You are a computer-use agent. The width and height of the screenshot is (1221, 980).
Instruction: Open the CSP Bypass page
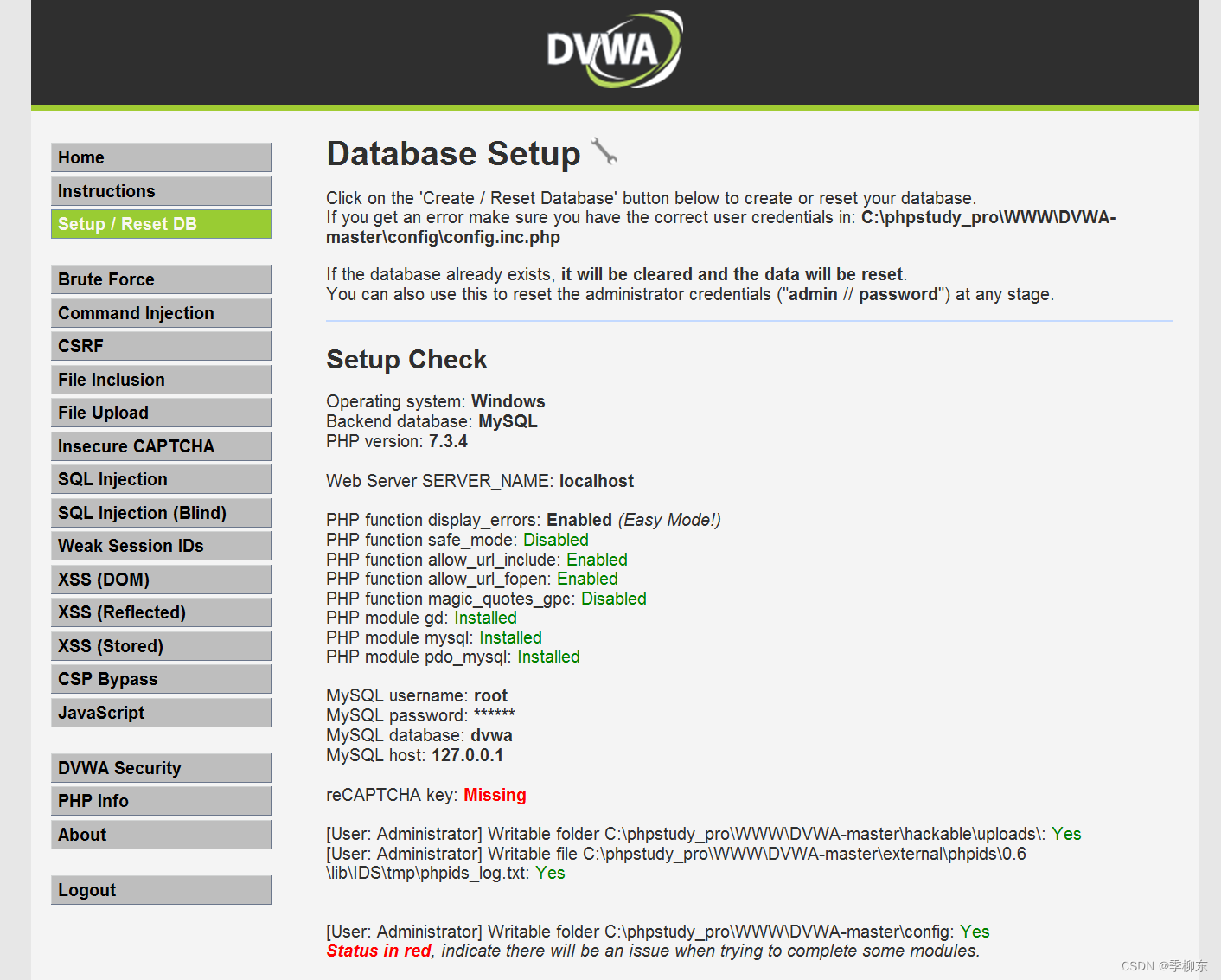(161, 679)
